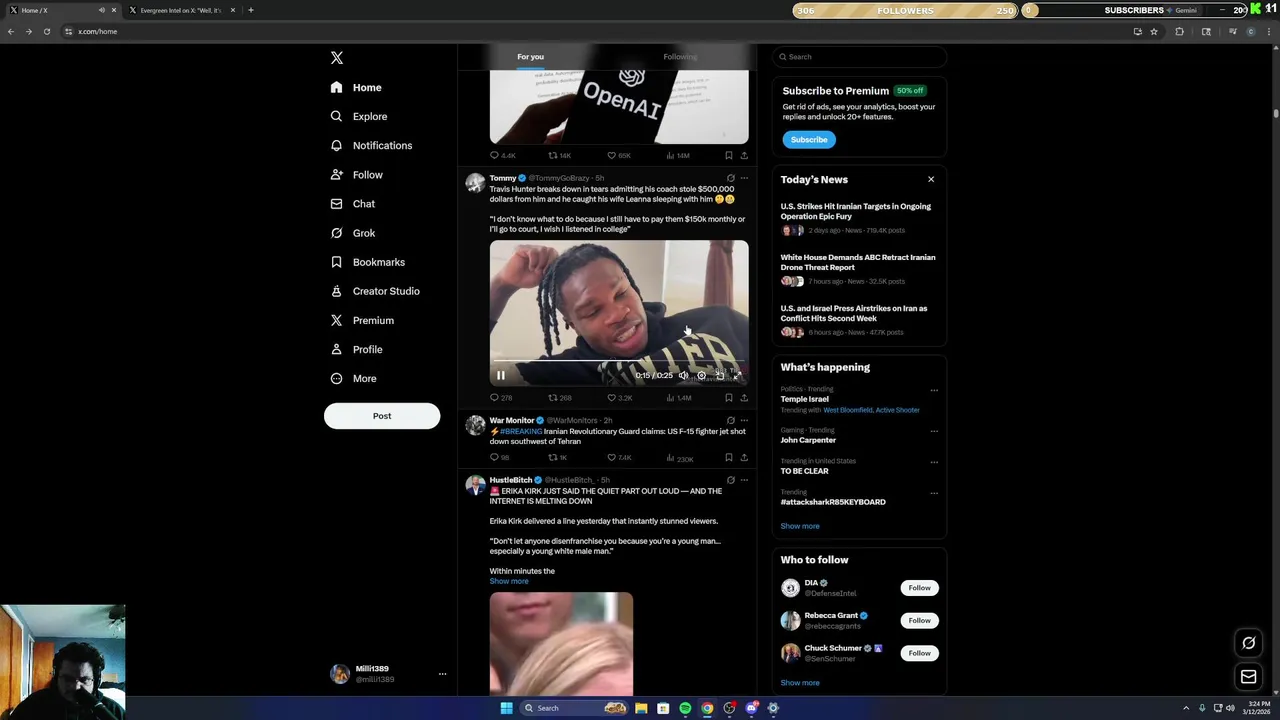Switch to the Following tab

(680, 57)
